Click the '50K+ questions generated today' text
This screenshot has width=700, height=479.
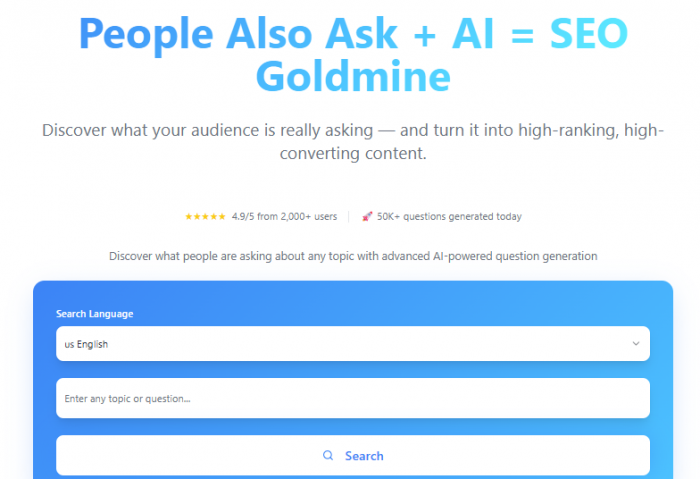click(449, 216)
